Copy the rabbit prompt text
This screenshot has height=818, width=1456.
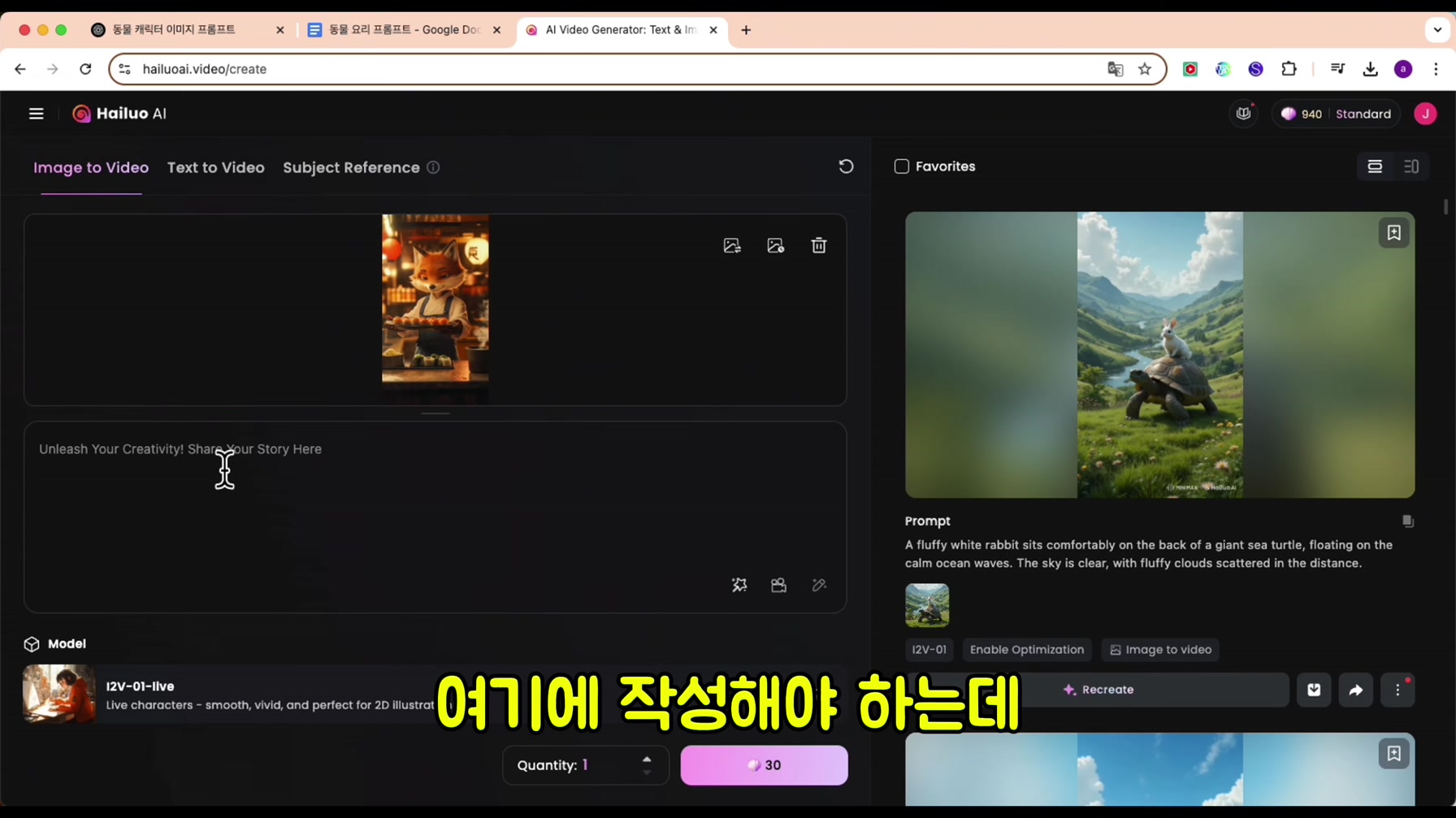(1407, 521)
